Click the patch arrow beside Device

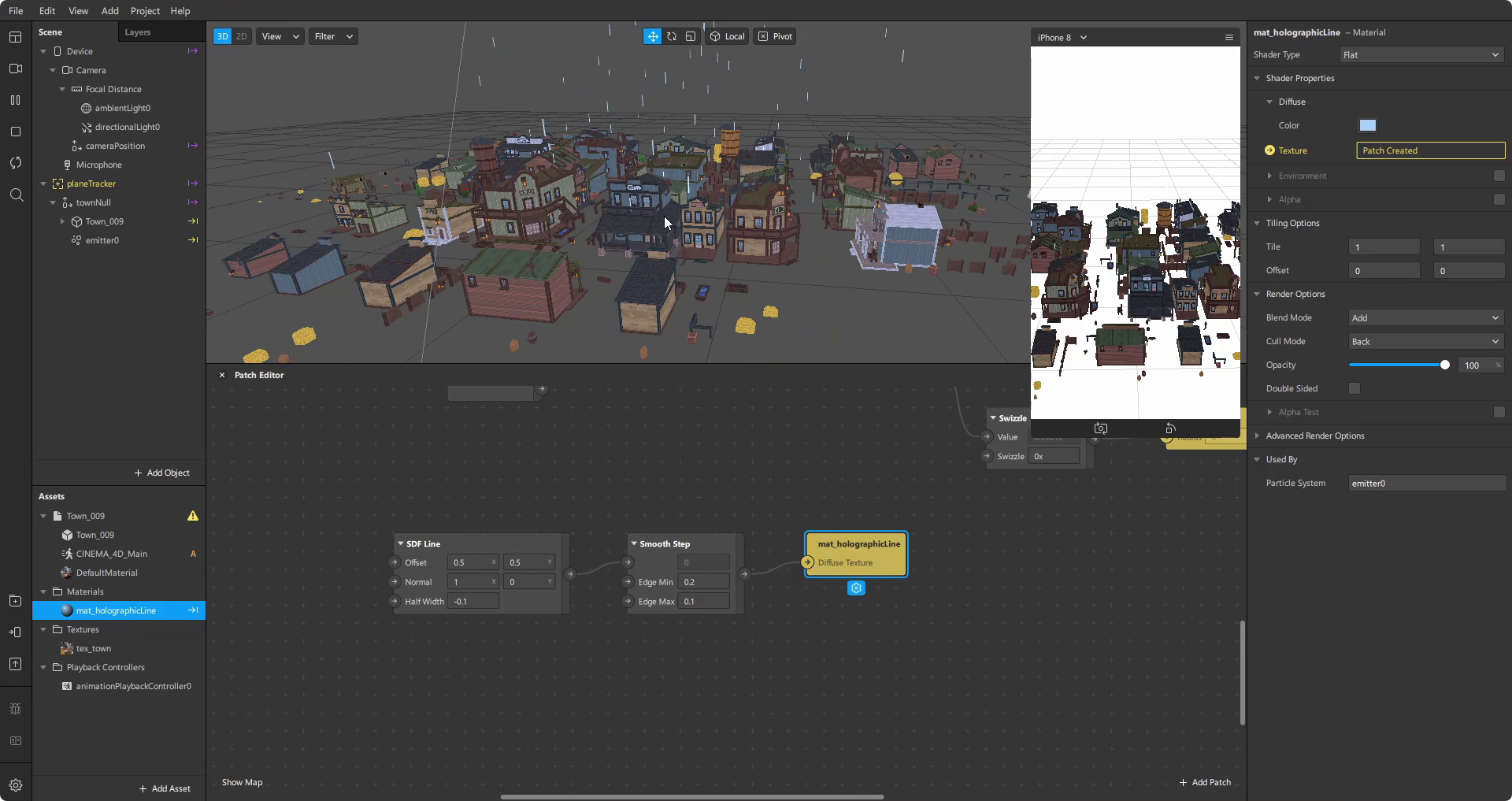[x=193, y=51]
